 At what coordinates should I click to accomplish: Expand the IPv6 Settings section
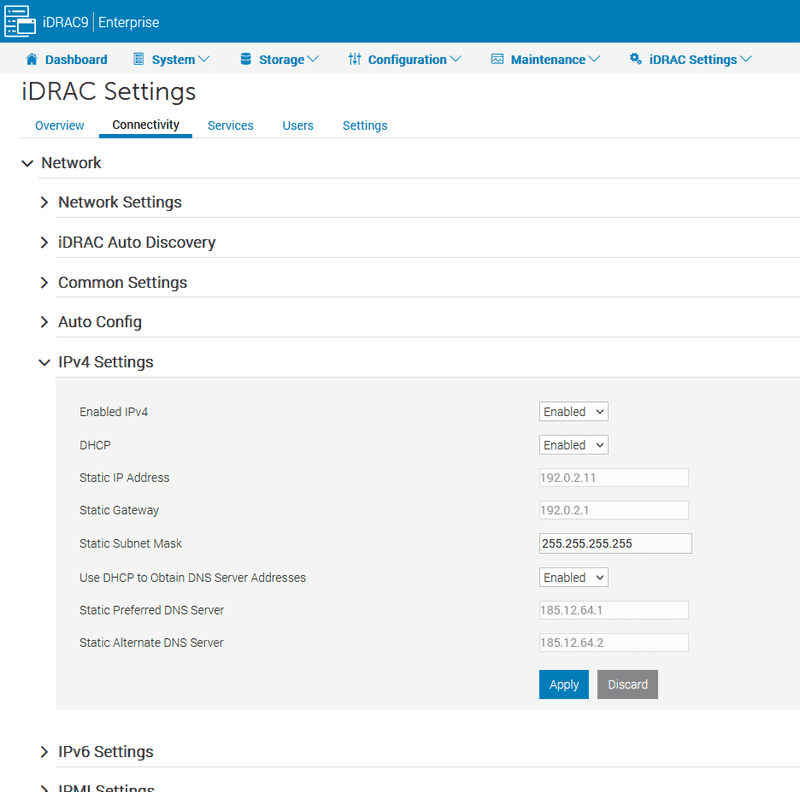(x=44, y=751)
